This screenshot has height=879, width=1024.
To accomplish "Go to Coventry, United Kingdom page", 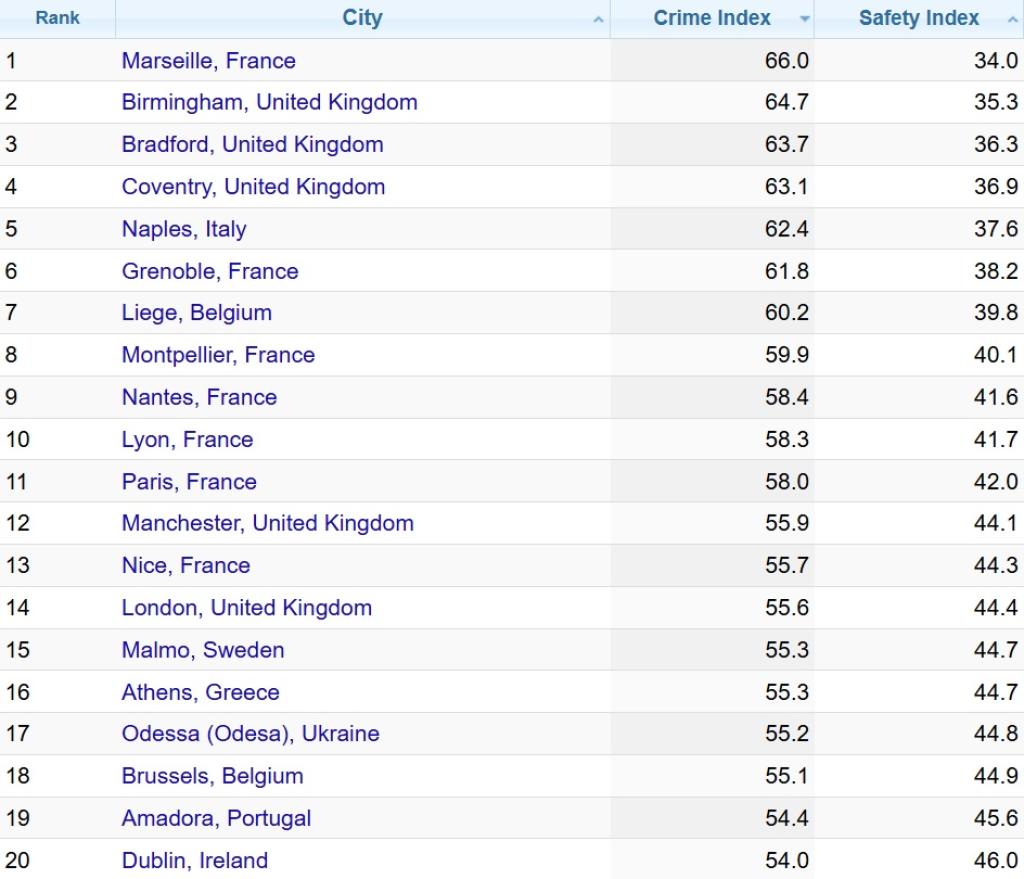I will pos(253,187).
